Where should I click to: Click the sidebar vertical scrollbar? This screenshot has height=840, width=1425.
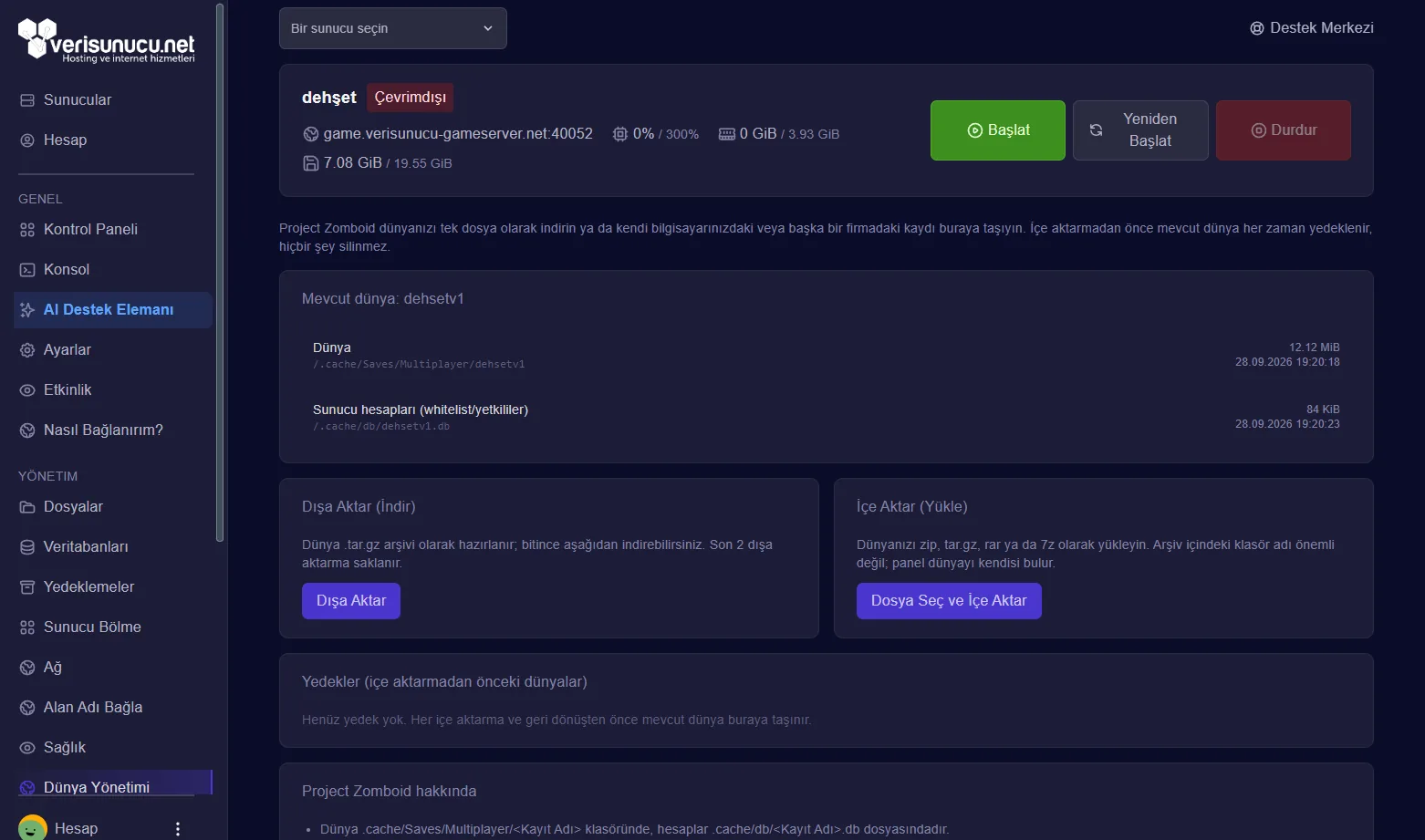[219, 272]
